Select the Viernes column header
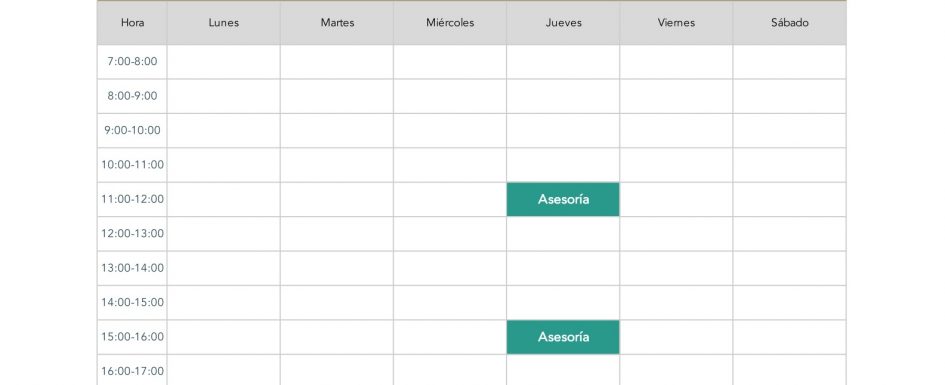 [676, 23]
